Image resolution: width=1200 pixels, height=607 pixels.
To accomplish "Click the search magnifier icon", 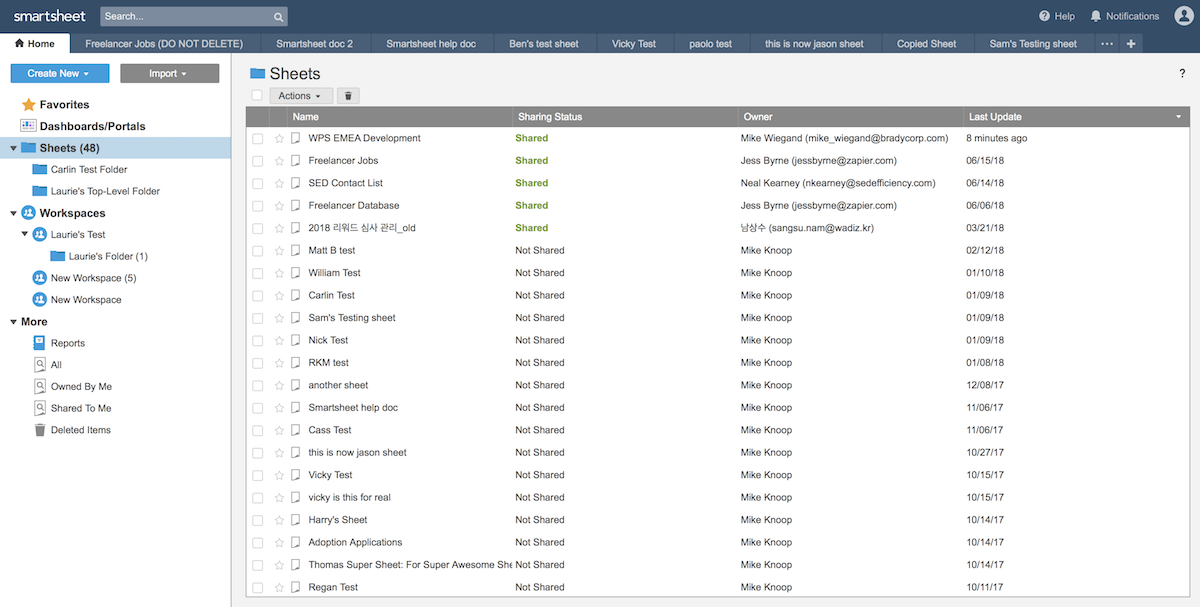I will (278, 17).
